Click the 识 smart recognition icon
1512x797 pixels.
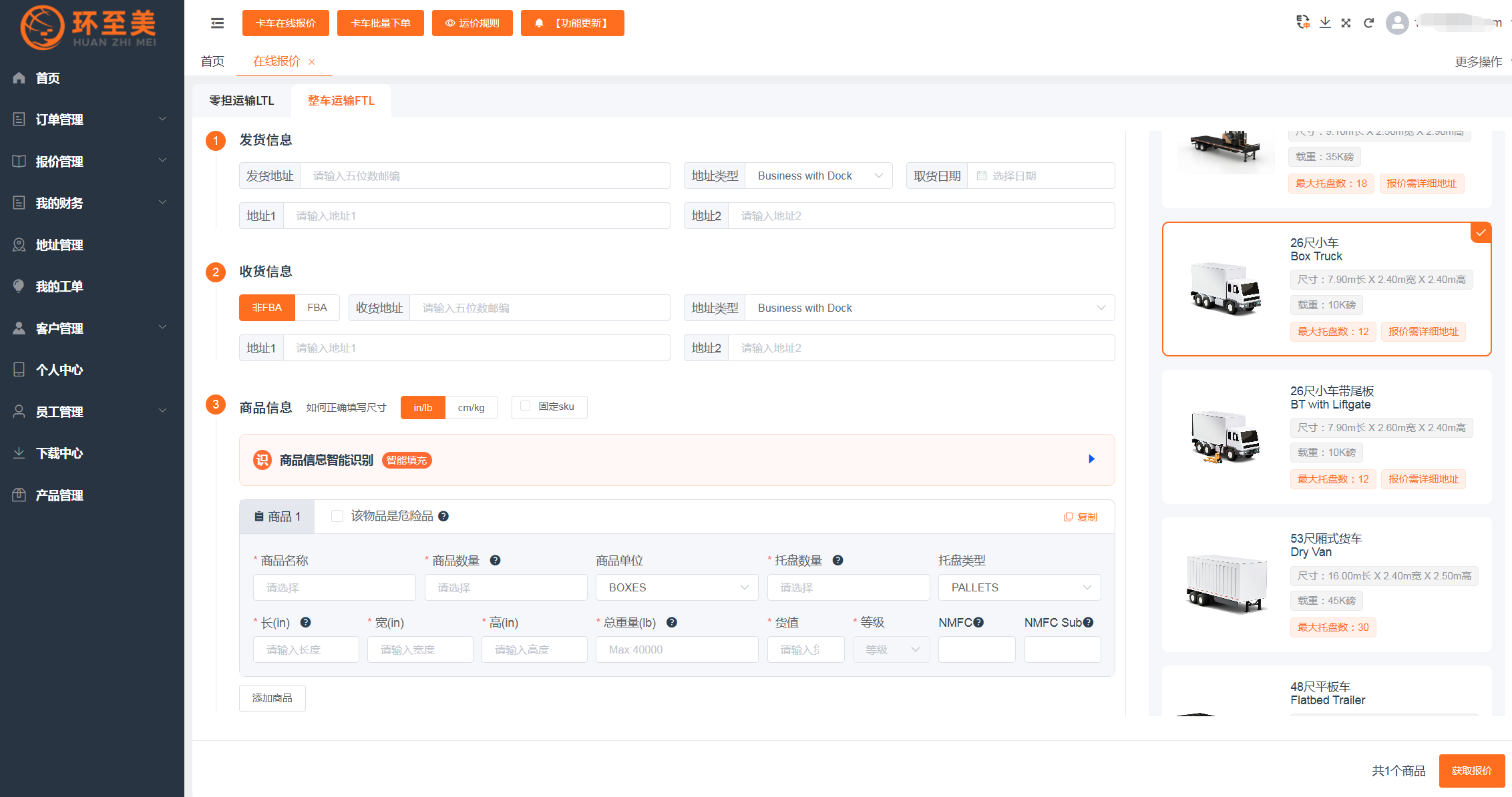coord(262,460)
